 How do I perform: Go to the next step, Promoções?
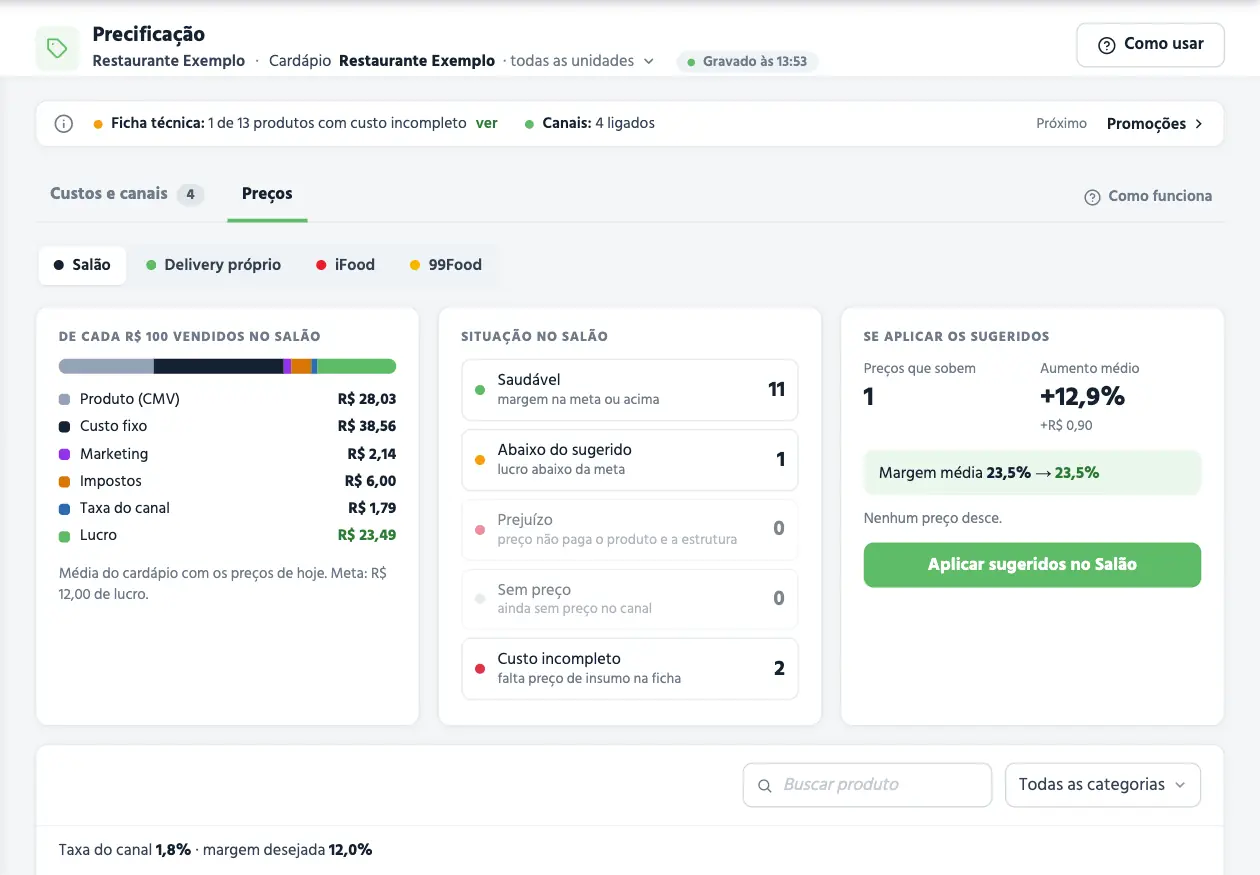[x=1155, y=124]
